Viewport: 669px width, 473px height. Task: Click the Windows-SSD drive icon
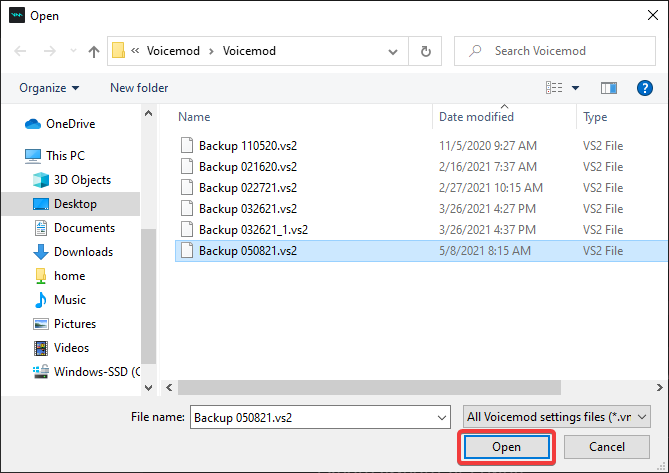tap(41, 372)
